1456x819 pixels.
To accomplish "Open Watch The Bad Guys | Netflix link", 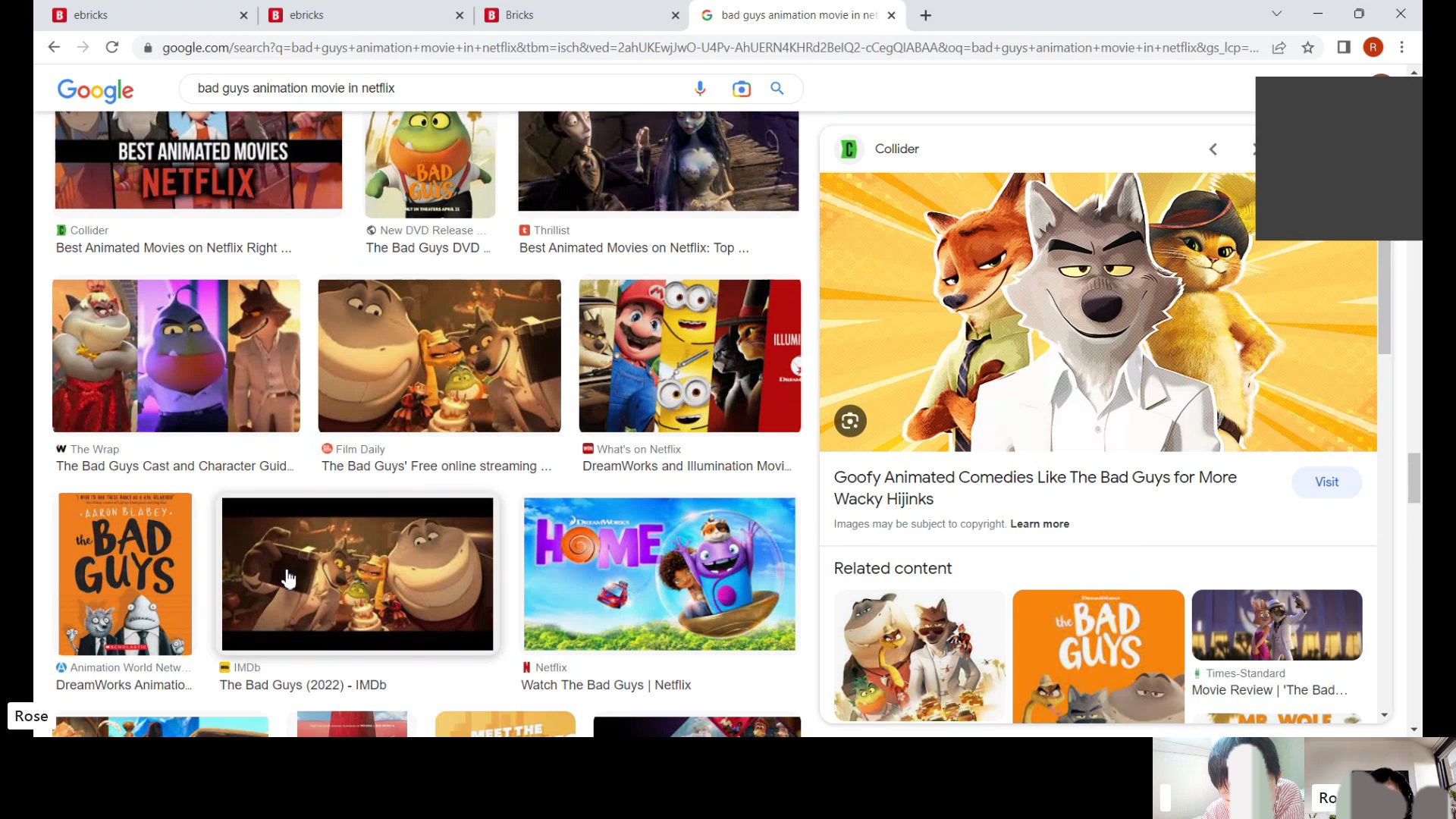I will (x=606, y=685).
